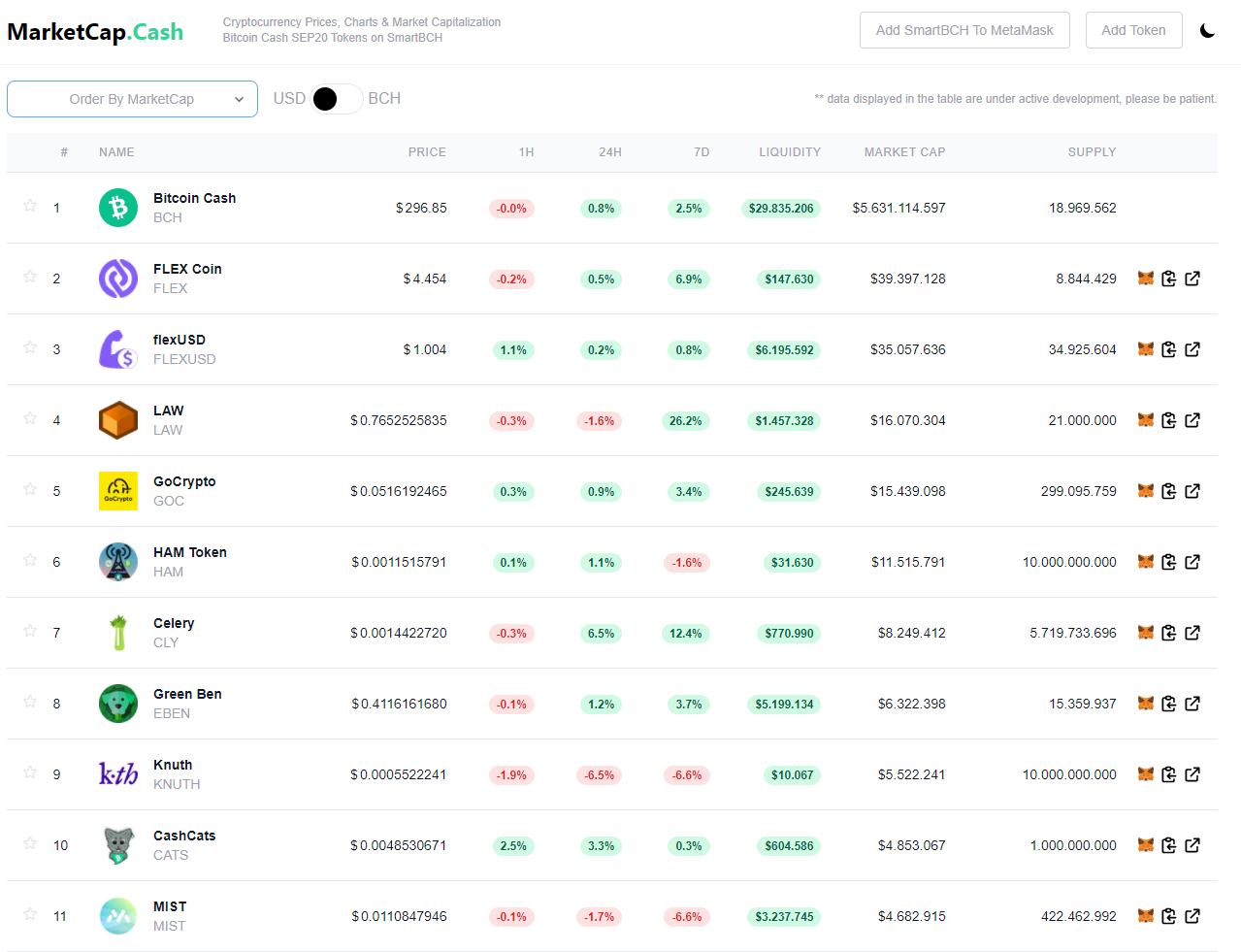The height and width of the screenshot is (952, 1241).
Task: Sort by 1H column header
Action: coord(526,152)
